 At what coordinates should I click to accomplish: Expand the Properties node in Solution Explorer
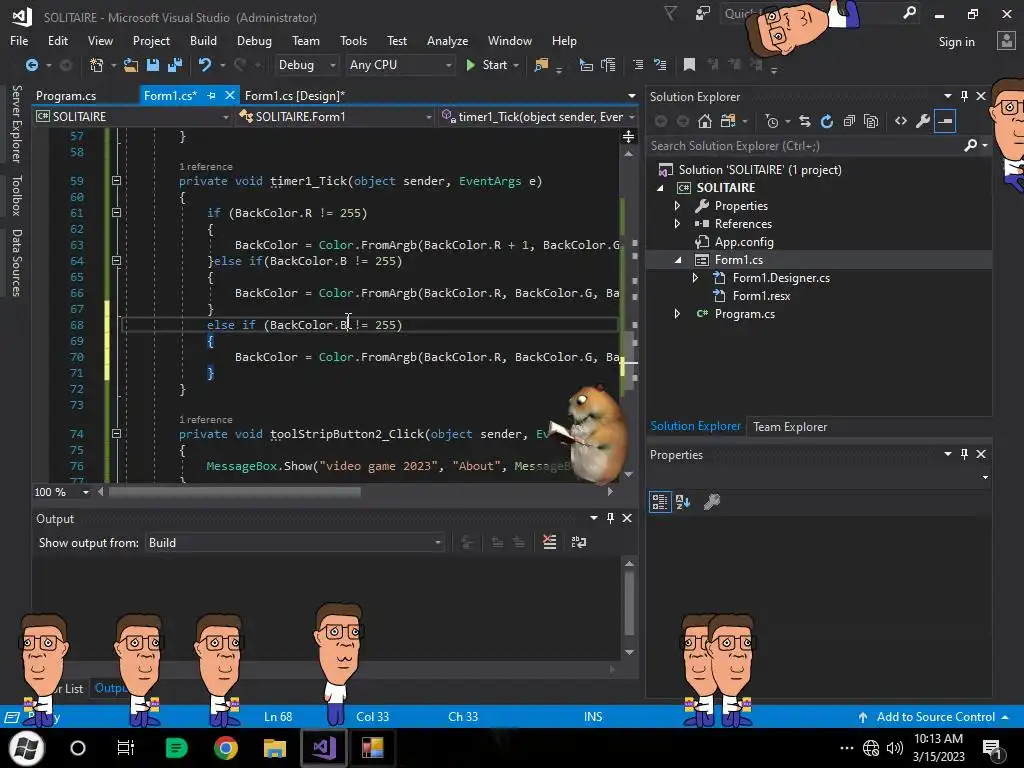click(x=677, y=206)
